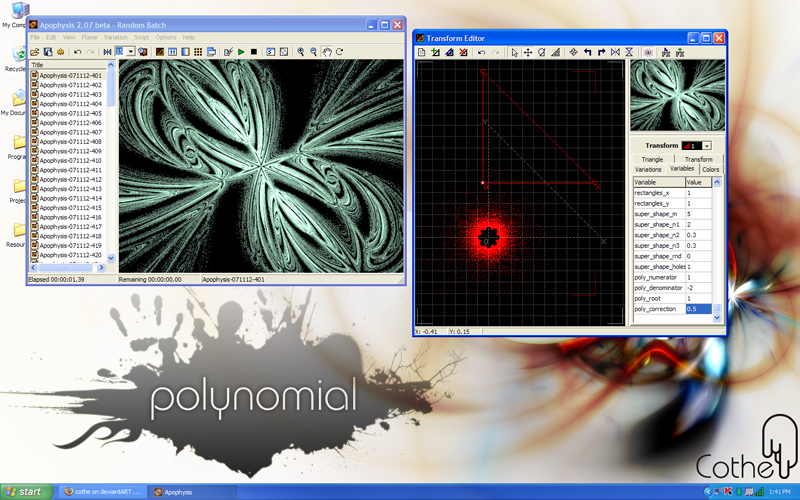Select the Rotate view tool

339,52
